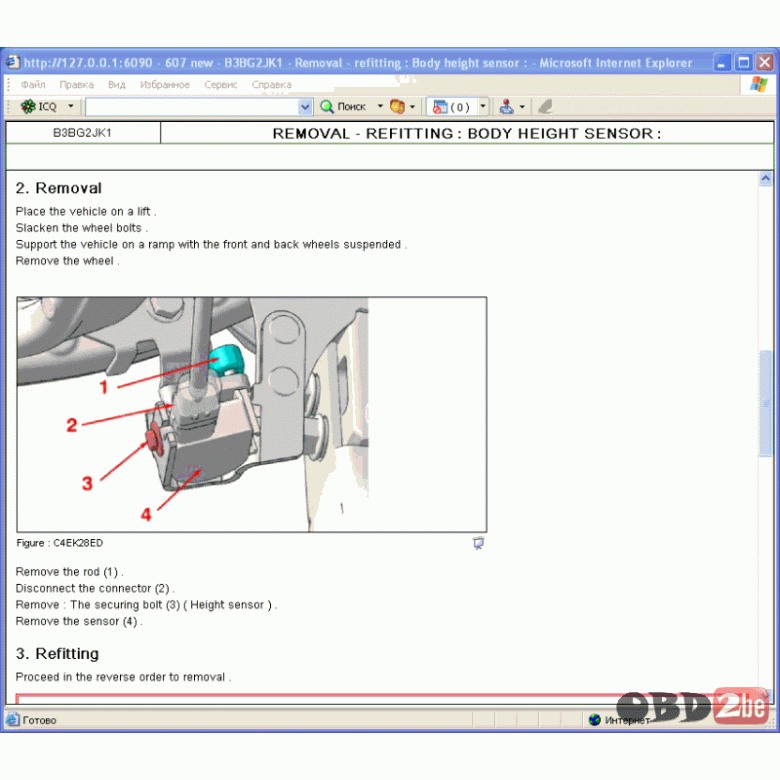Click inside the ICQ toolbar search field
The height and width of the screenshot is (780, 780).
click(192, 106)
